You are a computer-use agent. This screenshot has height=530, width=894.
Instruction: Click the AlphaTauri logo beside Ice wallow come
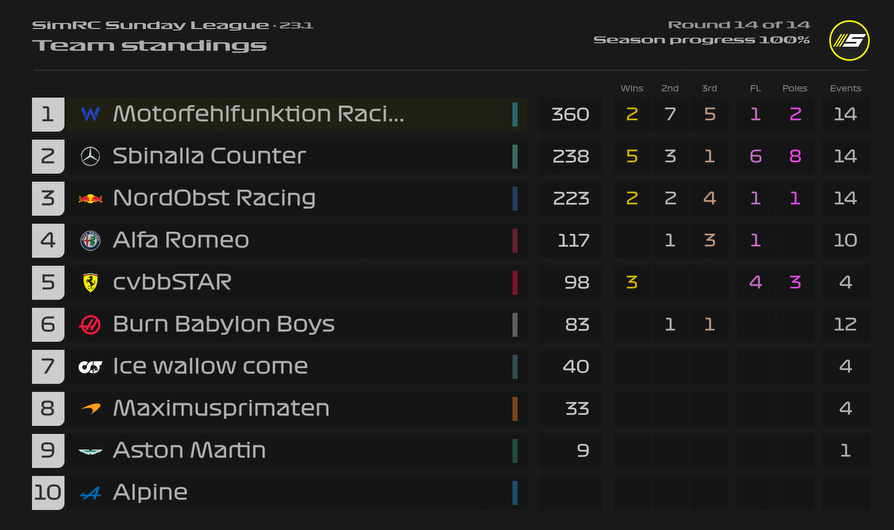(x=90, y=366)
